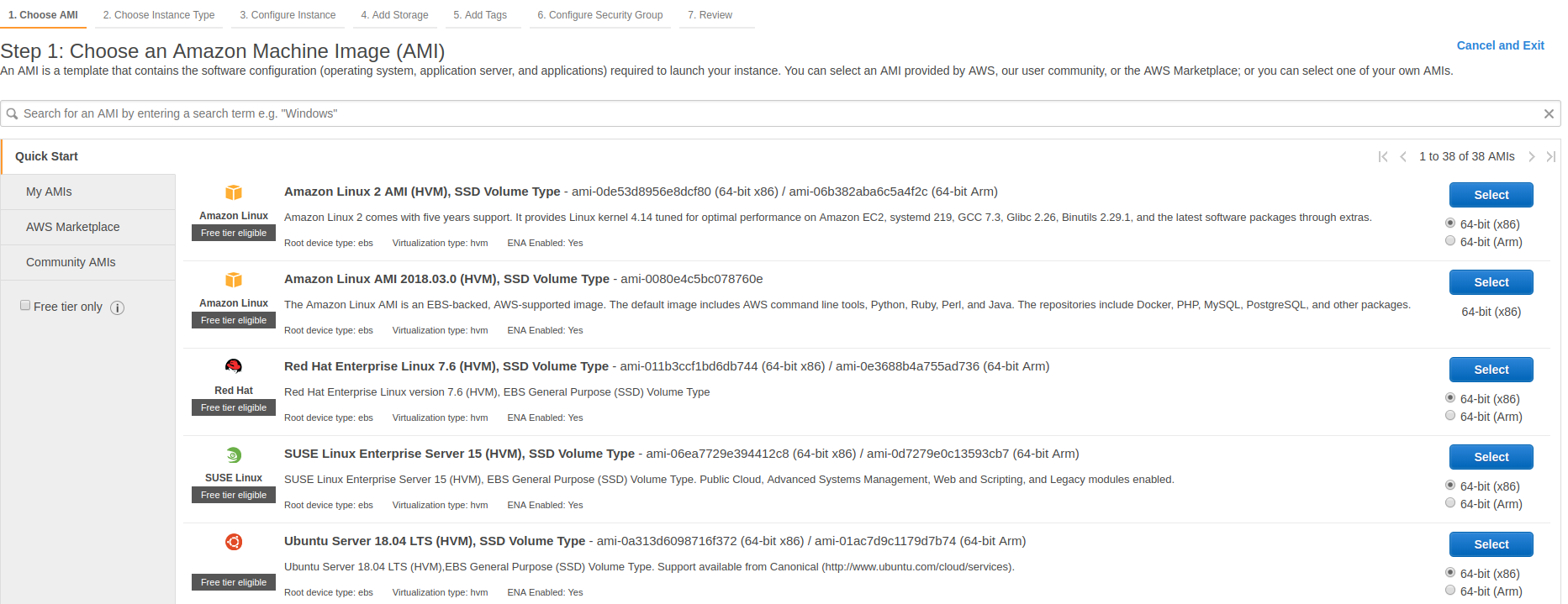Viewport: 1568px width, 604px height.
Task: Select the Ubuntu Server 18.04 LTS AMI
Action: [x=1491, y=544]
